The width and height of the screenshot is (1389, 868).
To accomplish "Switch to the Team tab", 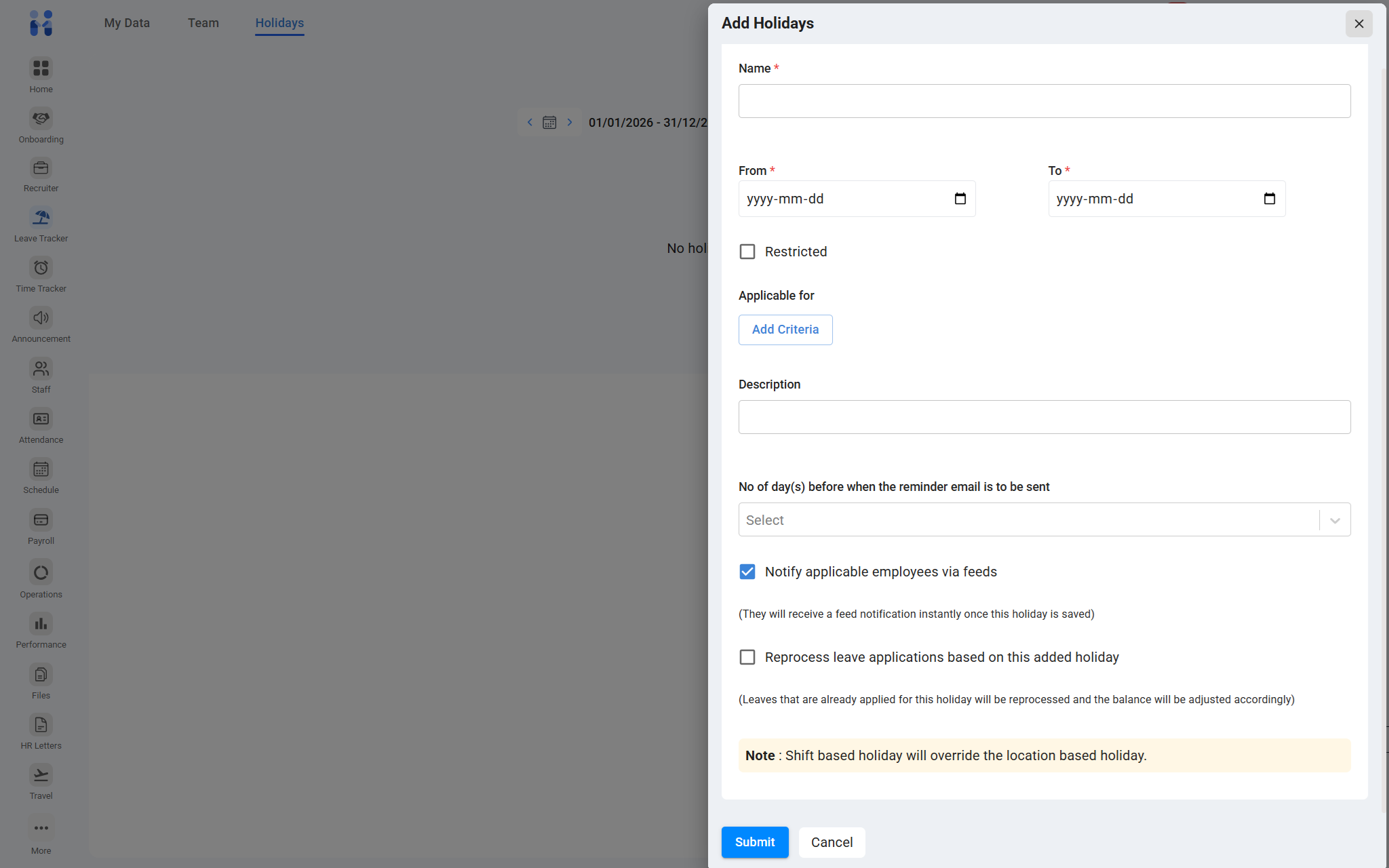I will [x=203, y=23].
